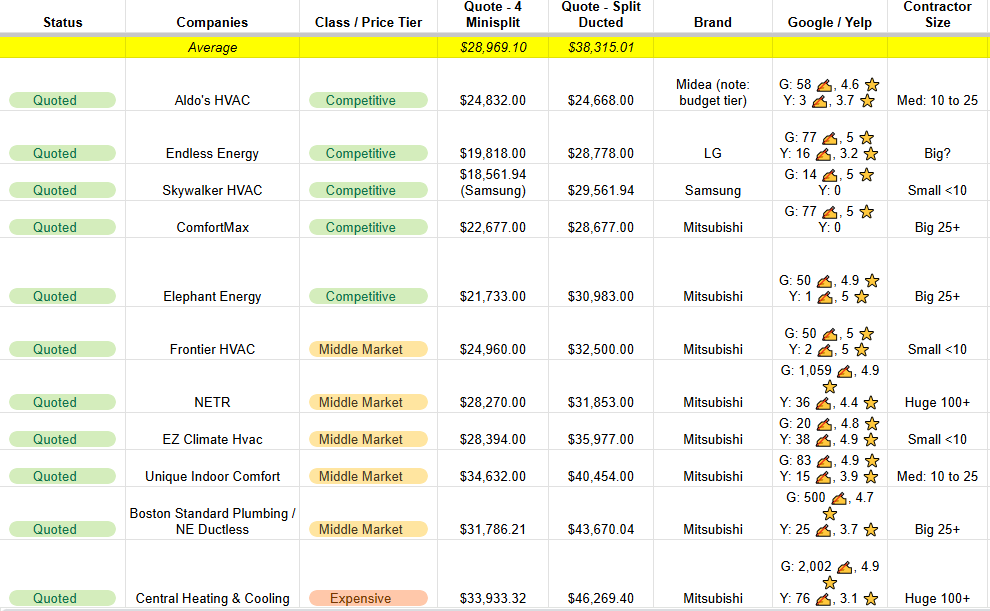Click the G: 500 ratings cell
Image resolution: width=990 pixels, height=611 pixels.
(830, 513)
